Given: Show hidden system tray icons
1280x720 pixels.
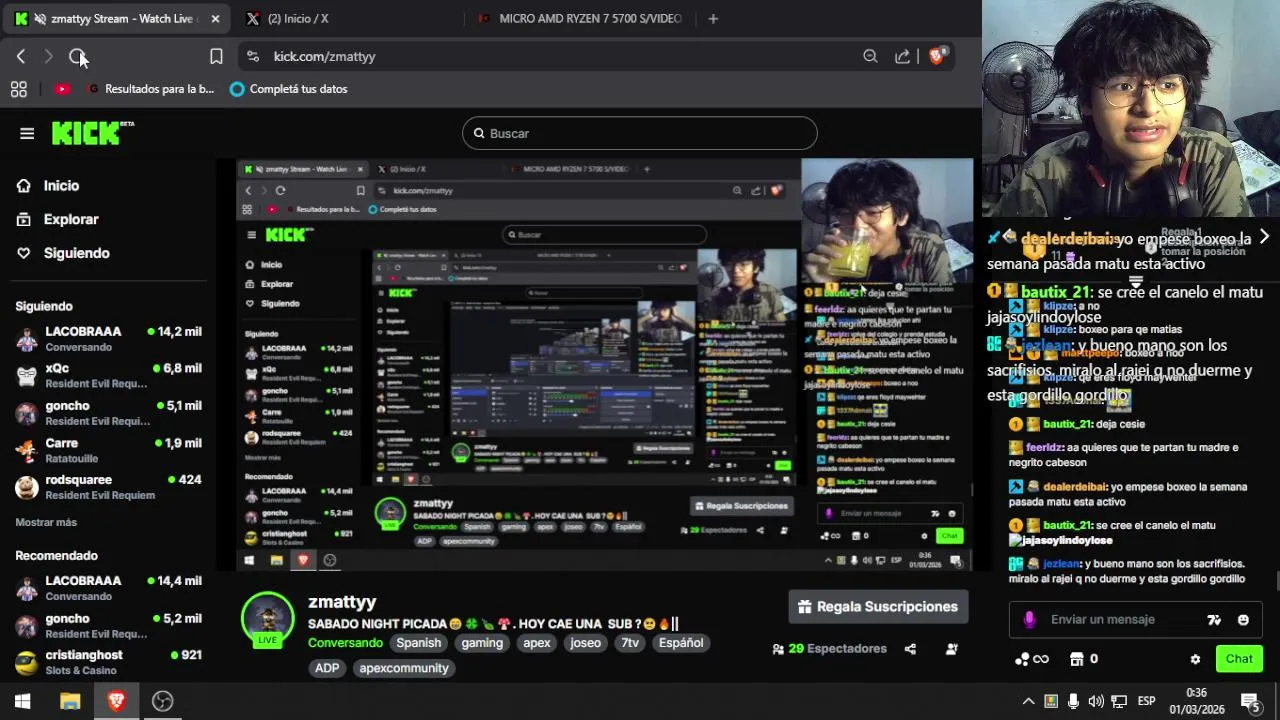Looking at the screenshot, I should (x=1028, y=701).
